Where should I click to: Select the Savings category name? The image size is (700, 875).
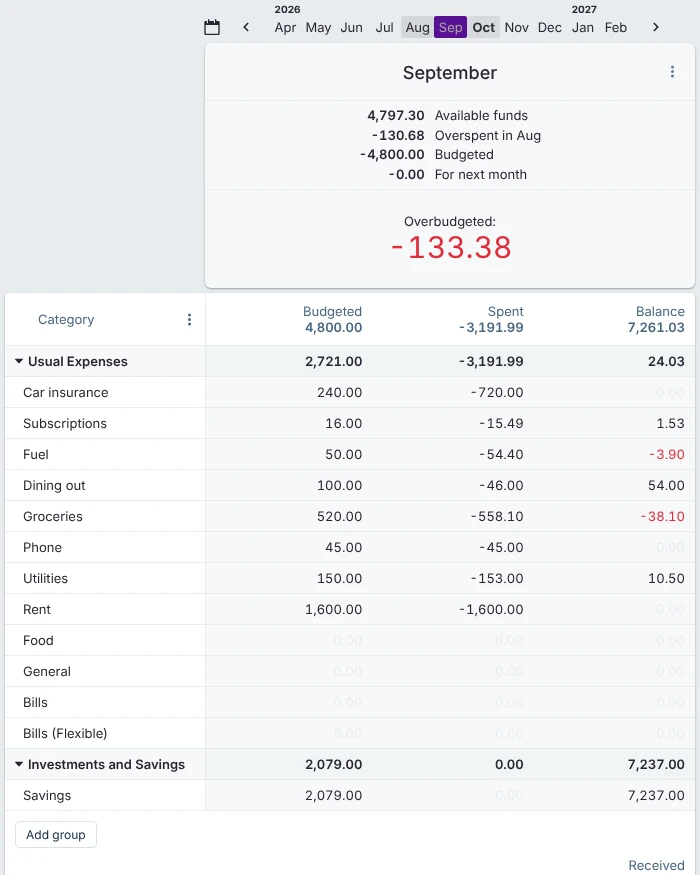pyautogui.click(x=47, y=796)
